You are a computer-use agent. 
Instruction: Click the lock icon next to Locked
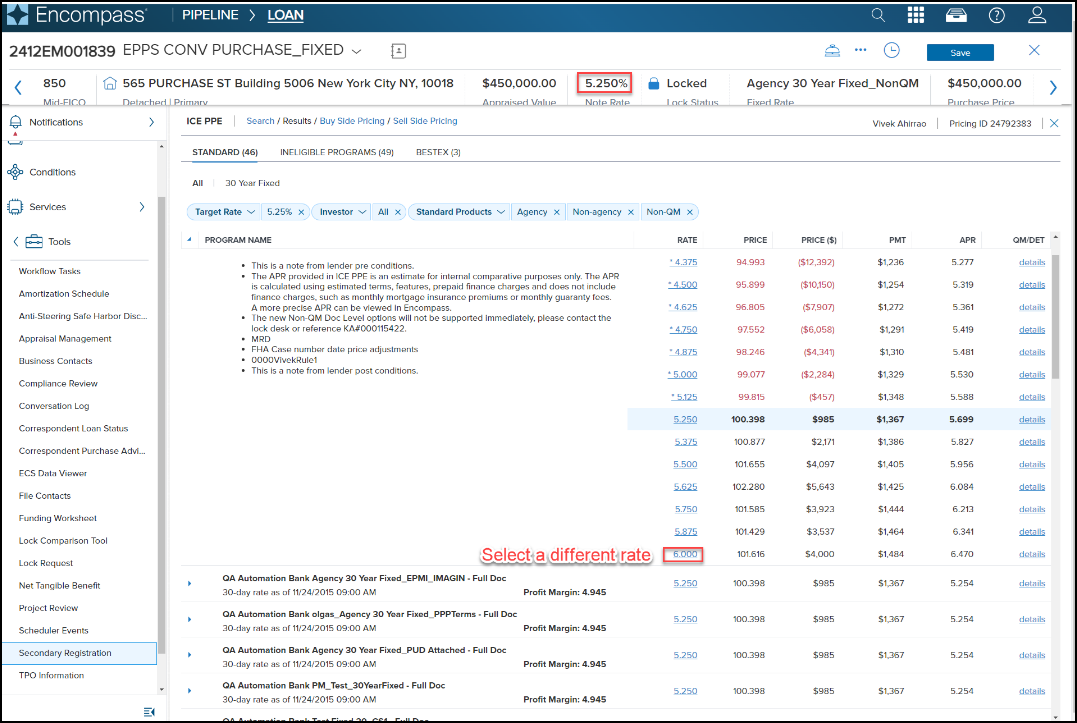(654, 83)
